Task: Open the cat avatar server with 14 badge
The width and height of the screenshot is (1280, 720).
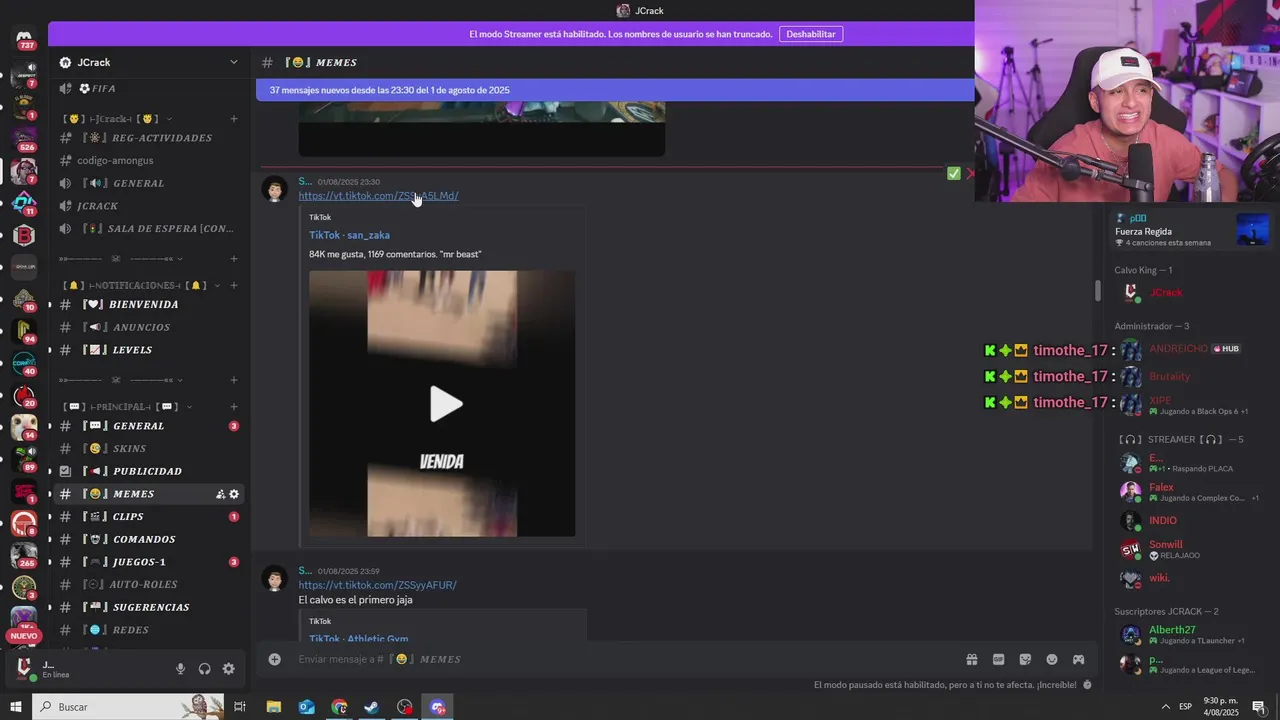Action: [24, 427]
